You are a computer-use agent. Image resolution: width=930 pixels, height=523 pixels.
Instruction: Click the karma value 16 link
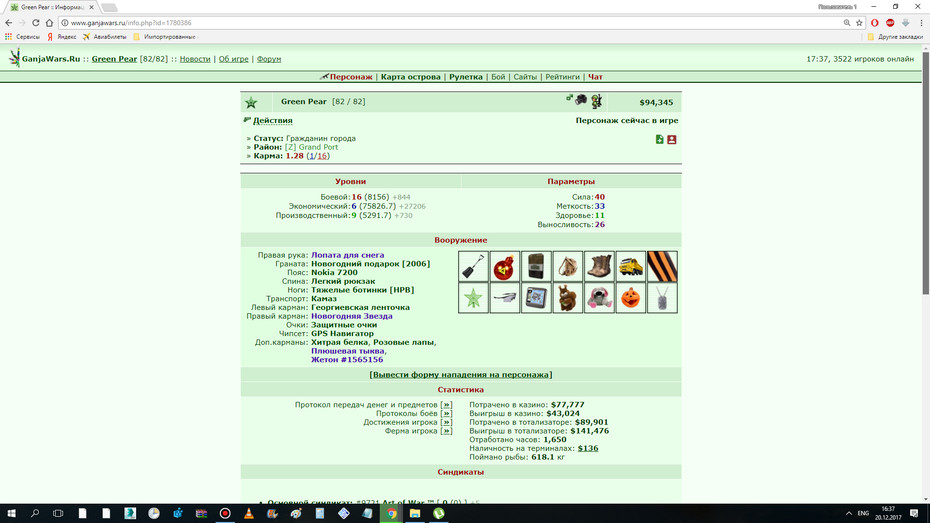[x=321, y=156]
